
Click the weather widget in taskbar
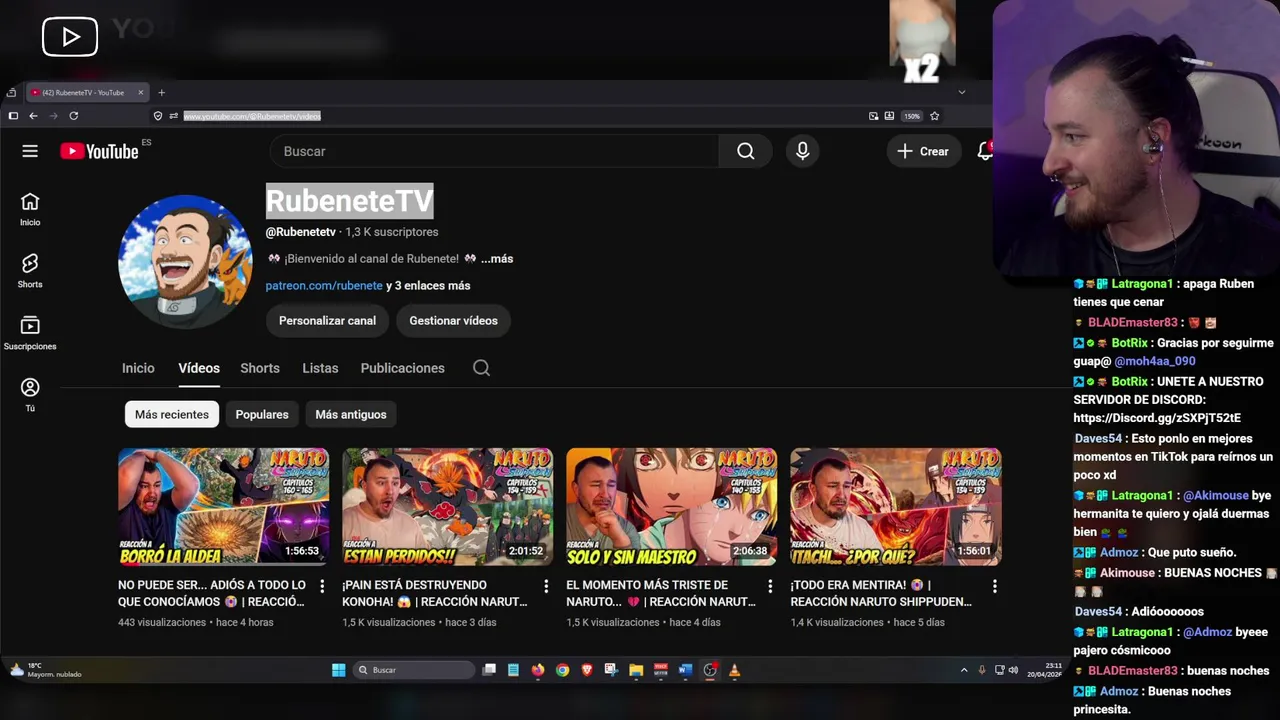point(45,670)
